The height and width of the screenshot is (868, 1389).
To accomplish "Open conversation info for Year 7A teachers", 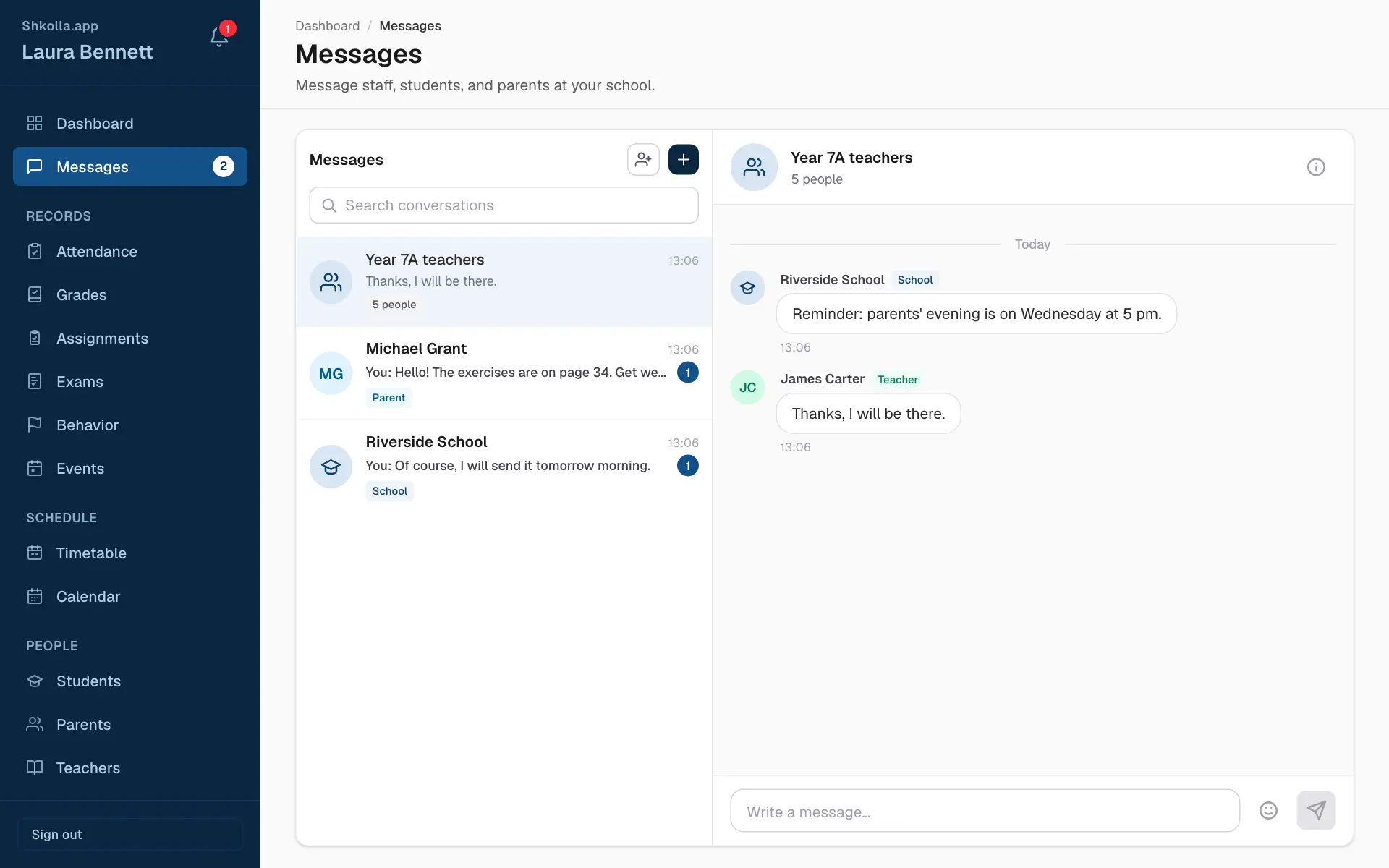I will [1316, 167].
